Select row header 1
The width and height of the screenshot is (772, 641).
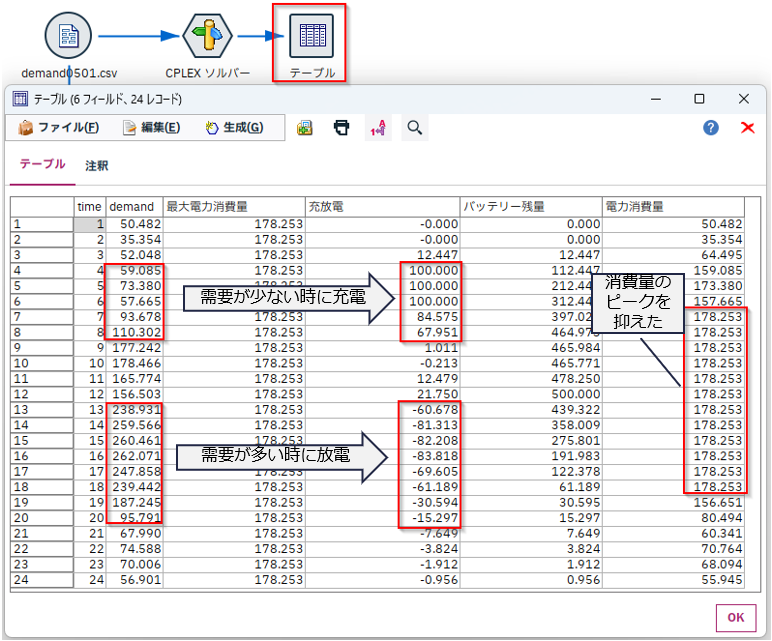(x=42, y=224)
